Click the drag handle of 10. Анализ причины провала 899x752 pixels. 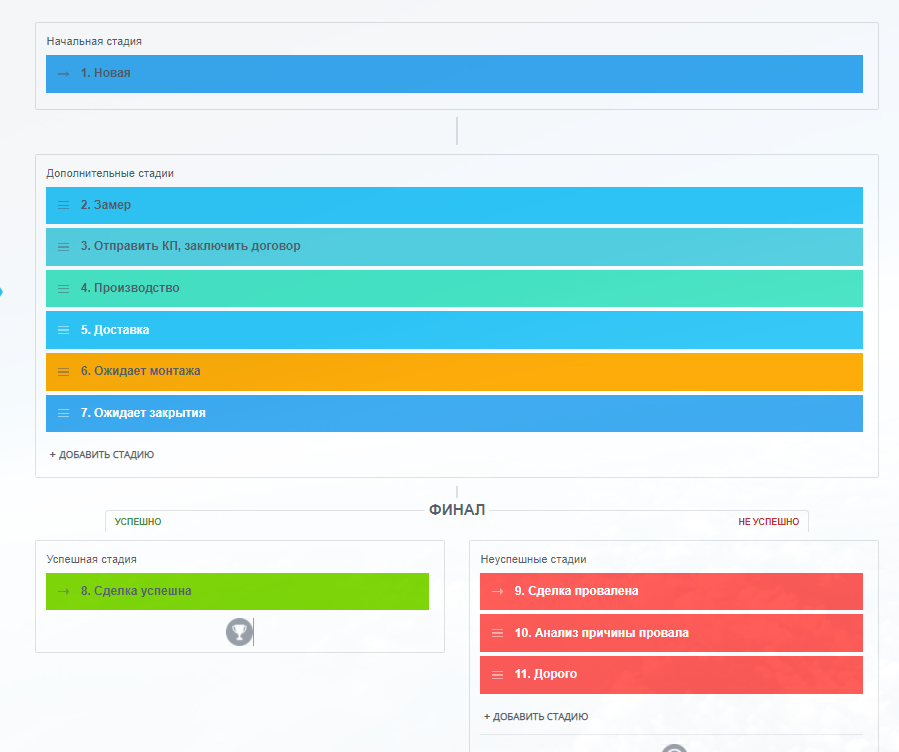tap(498, 633)
